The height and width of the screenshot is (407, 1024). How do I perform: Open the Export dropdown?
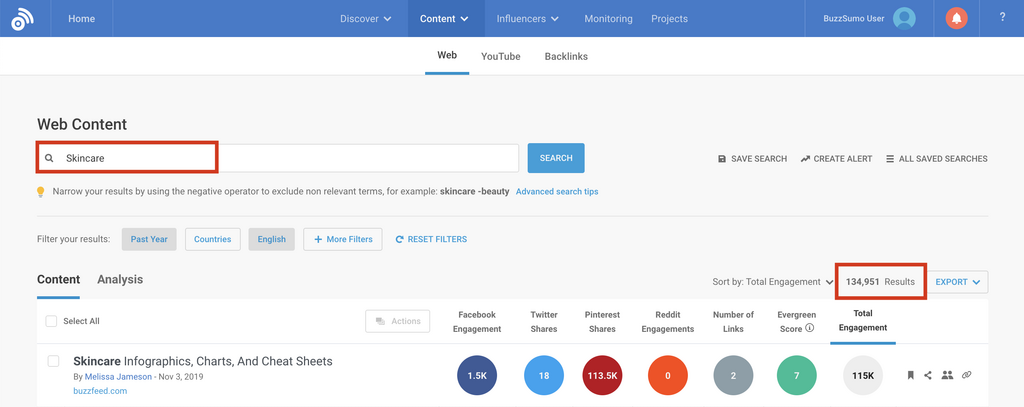click(x=957, y=282)
